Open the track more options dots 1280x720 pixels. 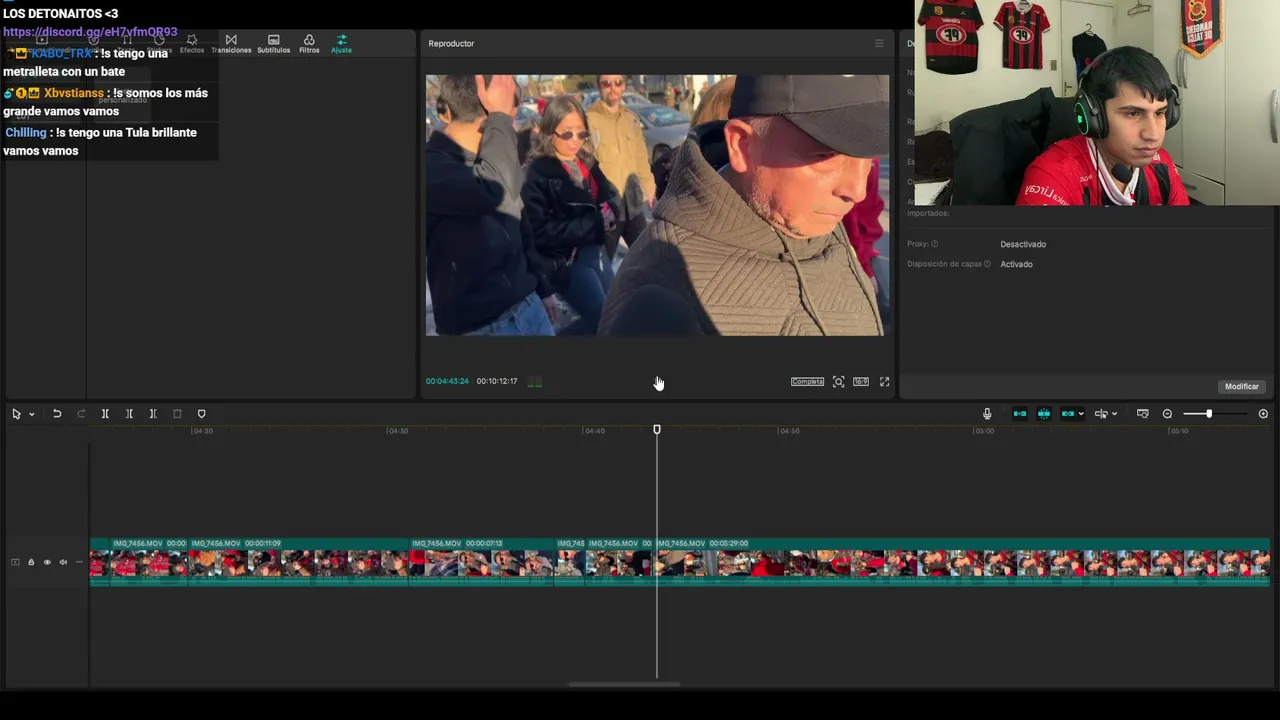click(x=79, y=562)
